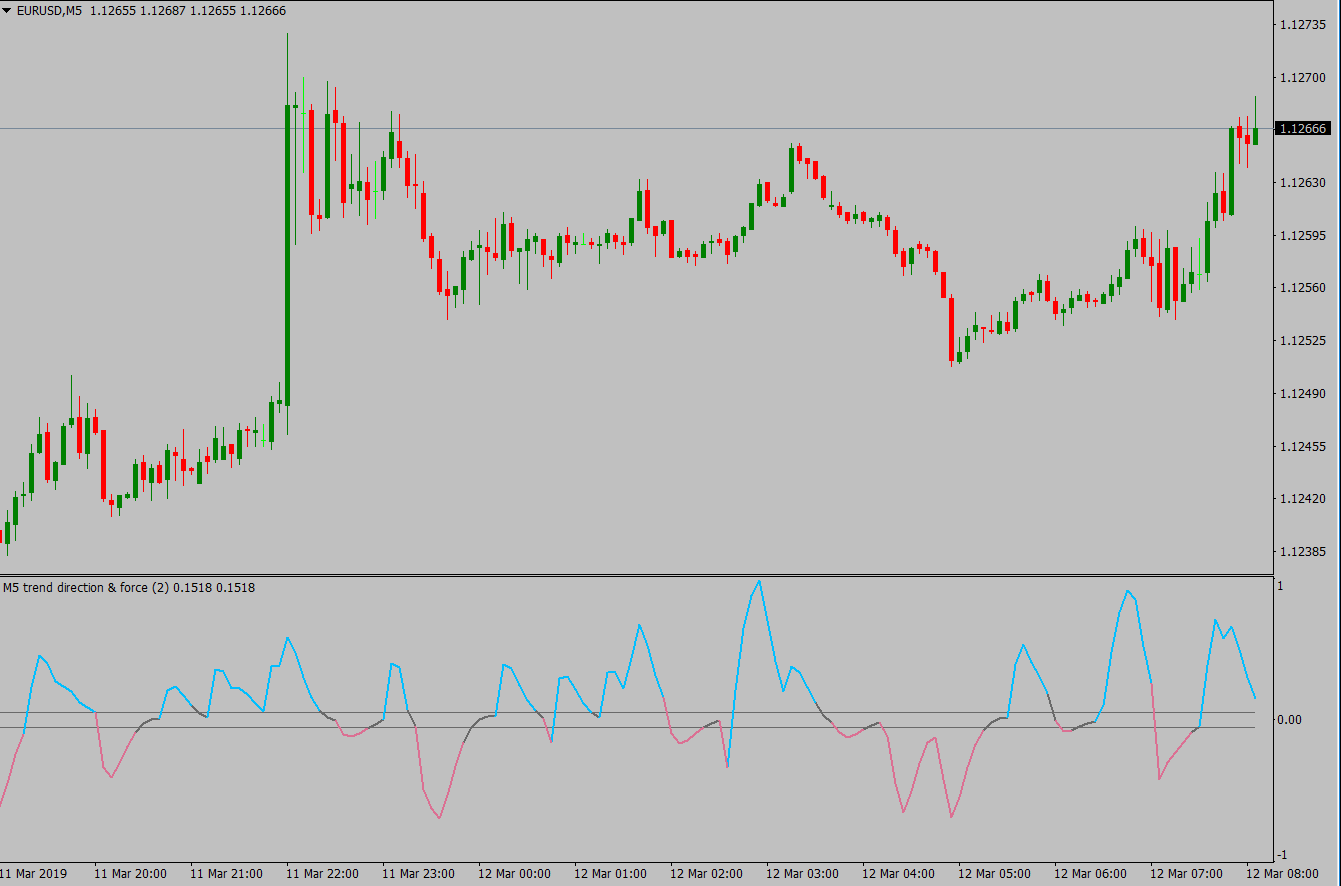Click the long red sell-off candle before 04:00
1341x886 pixels.
(x=951, y=330)
